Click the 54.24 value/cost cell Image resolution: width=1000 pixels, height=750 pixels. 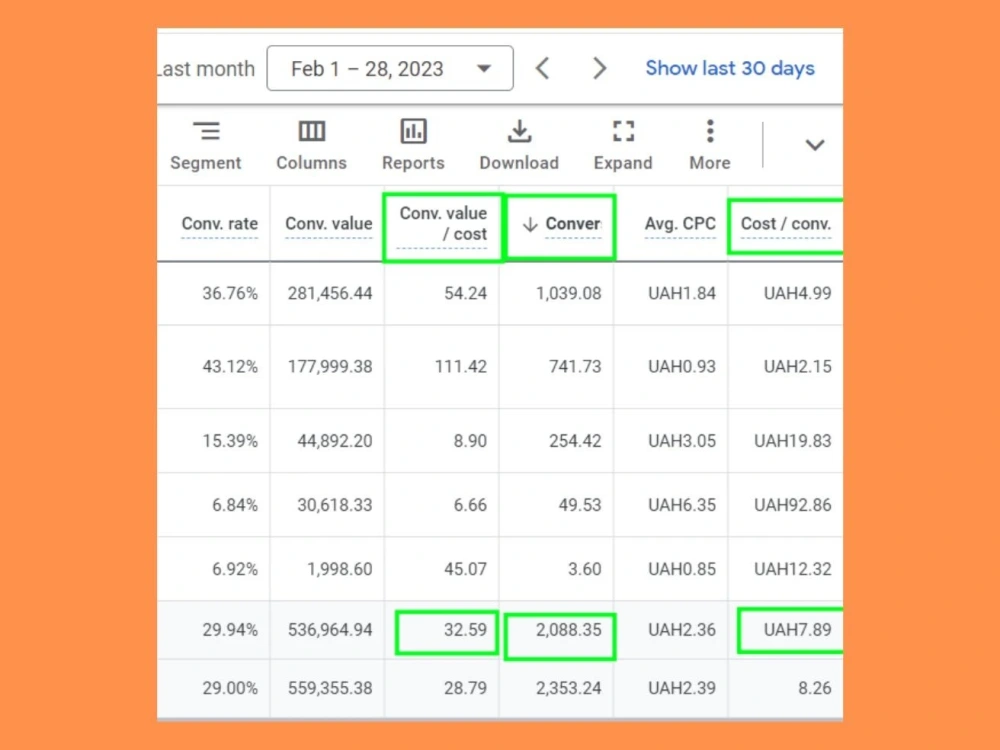466,293
